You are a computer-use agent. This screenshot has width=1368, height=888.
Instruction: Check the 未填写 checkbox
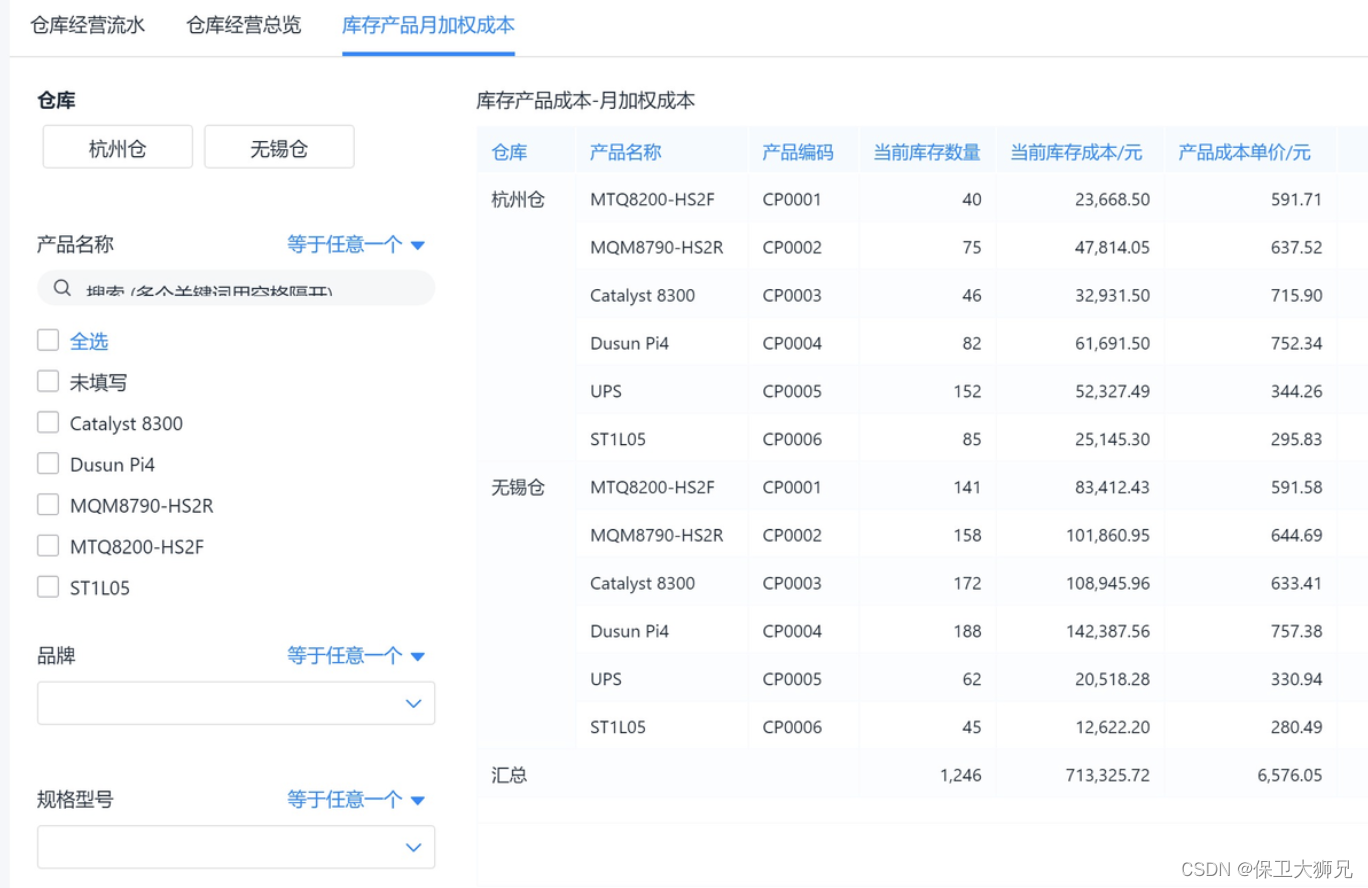pos(48,382)
